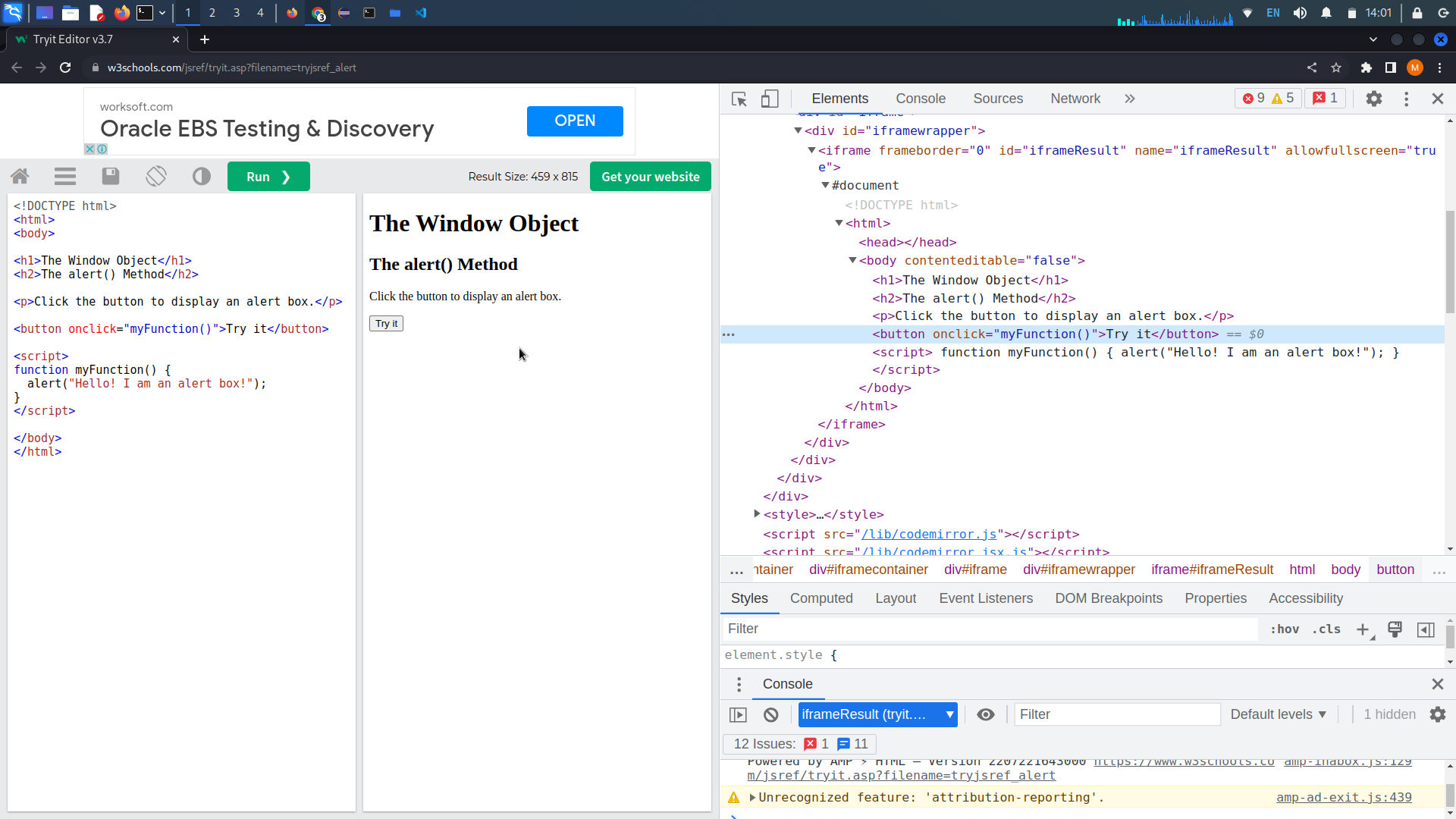Open the hamburger menu in Tryit toolbar
The image size is (1456, 819).
(x=65, y=177)
